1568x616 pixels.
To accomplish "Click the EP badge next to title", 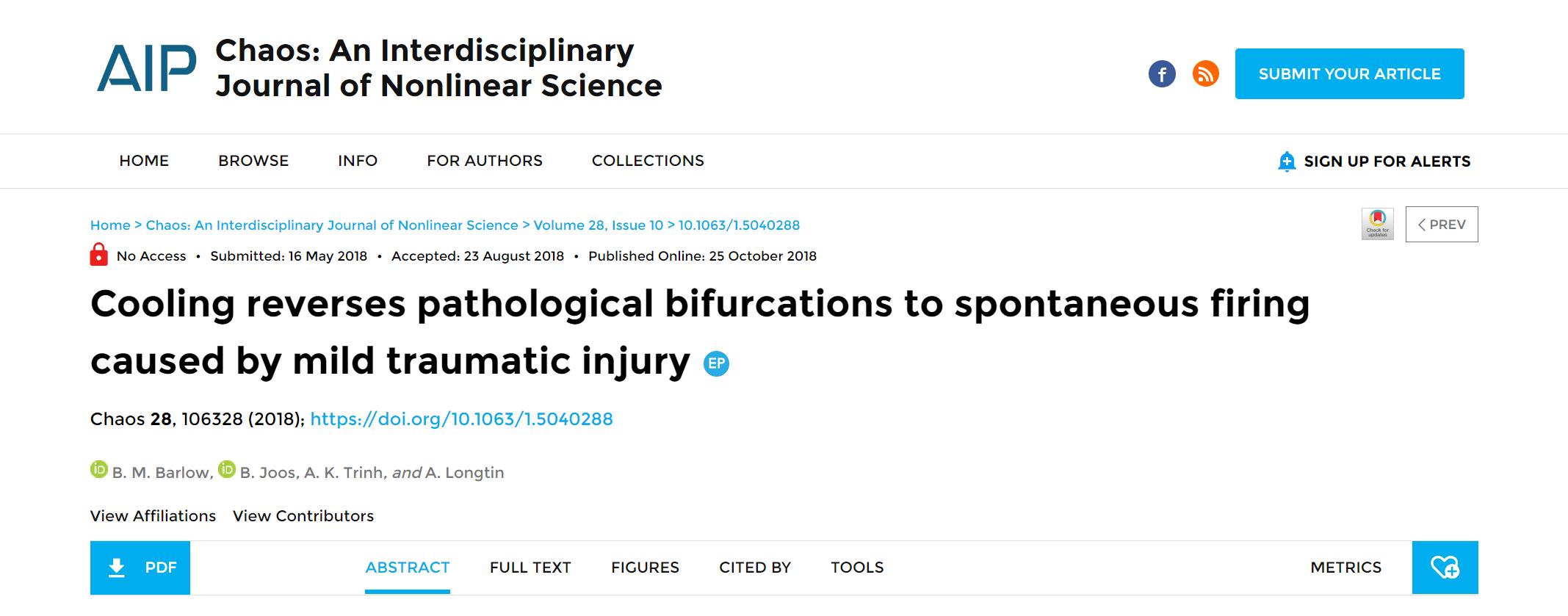I will pyautogui.click(x=716, y=363).
